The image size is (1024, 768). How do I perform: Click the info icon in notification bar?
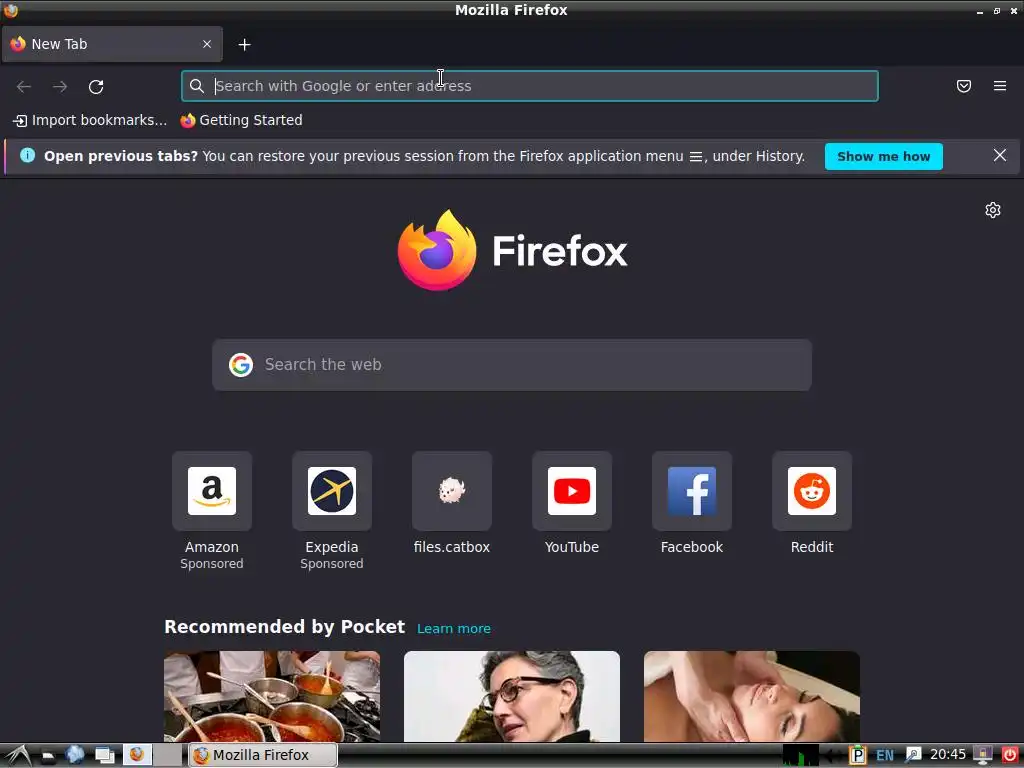coord(27,155)
